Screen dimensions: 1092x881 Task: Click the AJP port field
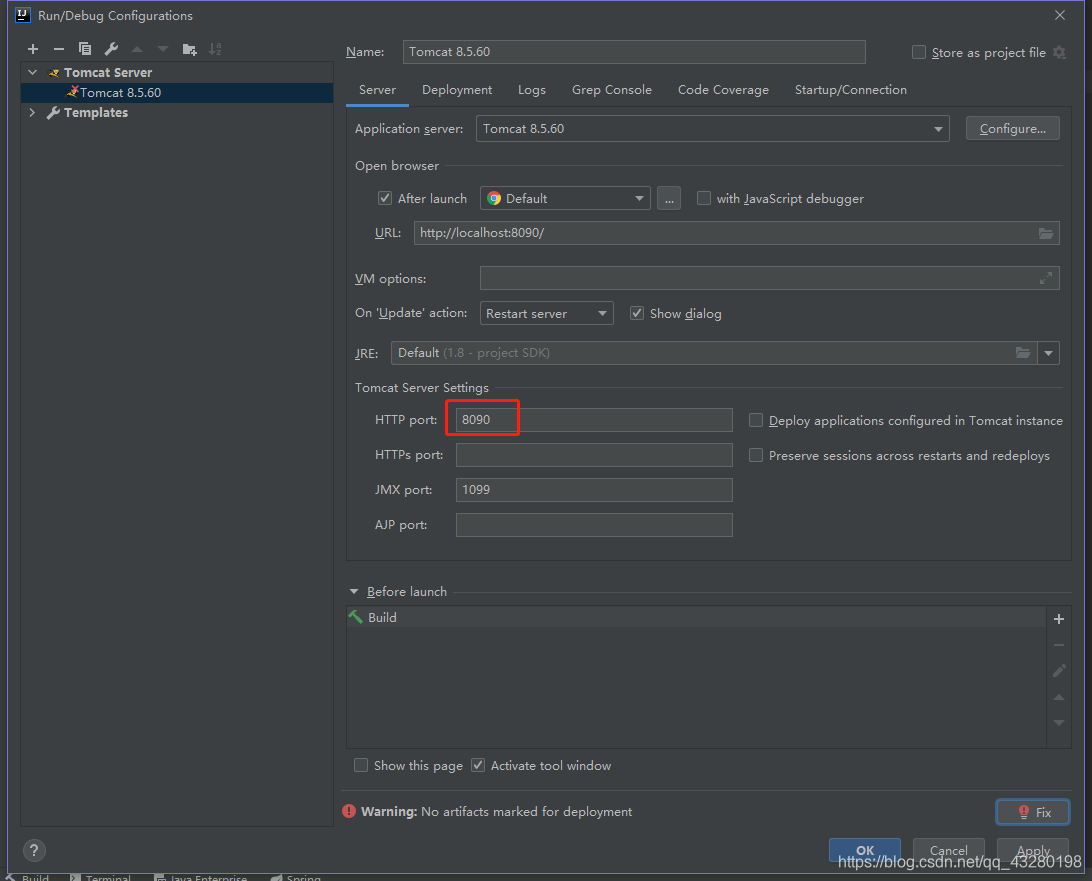(x=594, y=524)
